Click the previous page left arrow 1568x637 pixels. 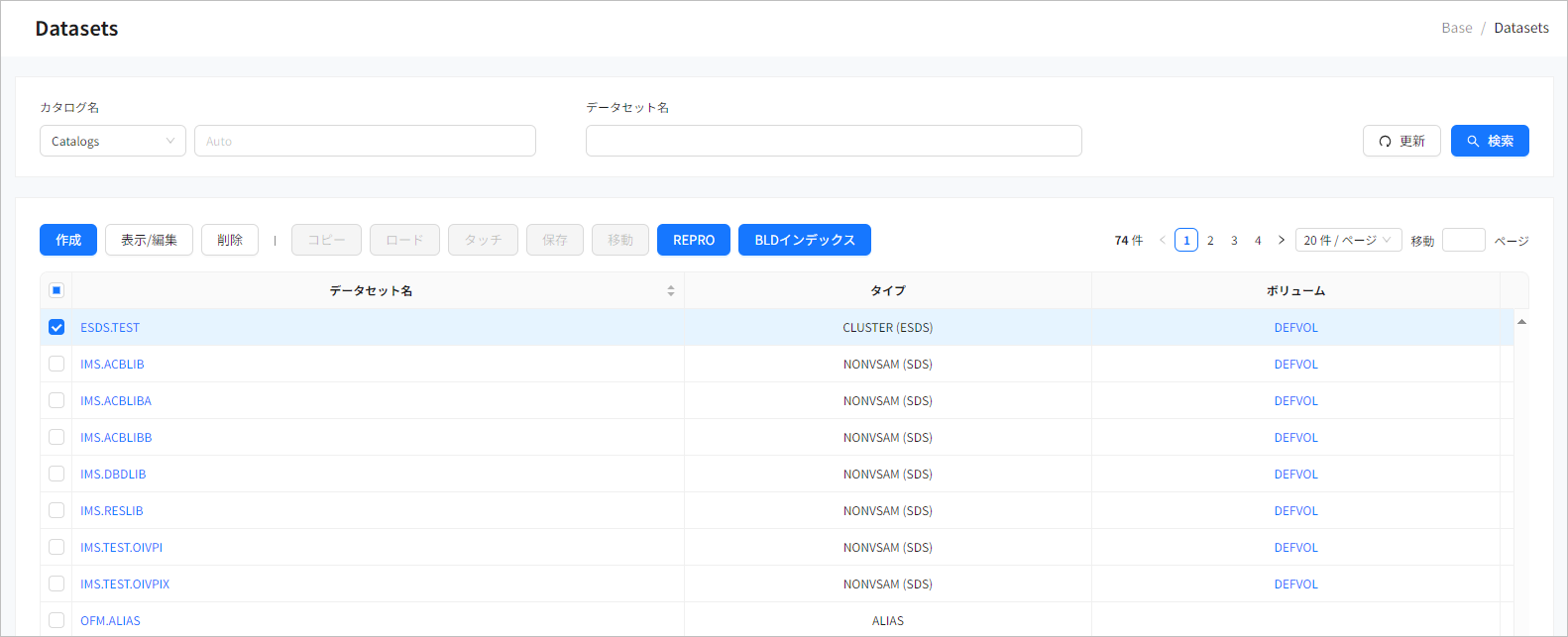tap(1163, 240)
